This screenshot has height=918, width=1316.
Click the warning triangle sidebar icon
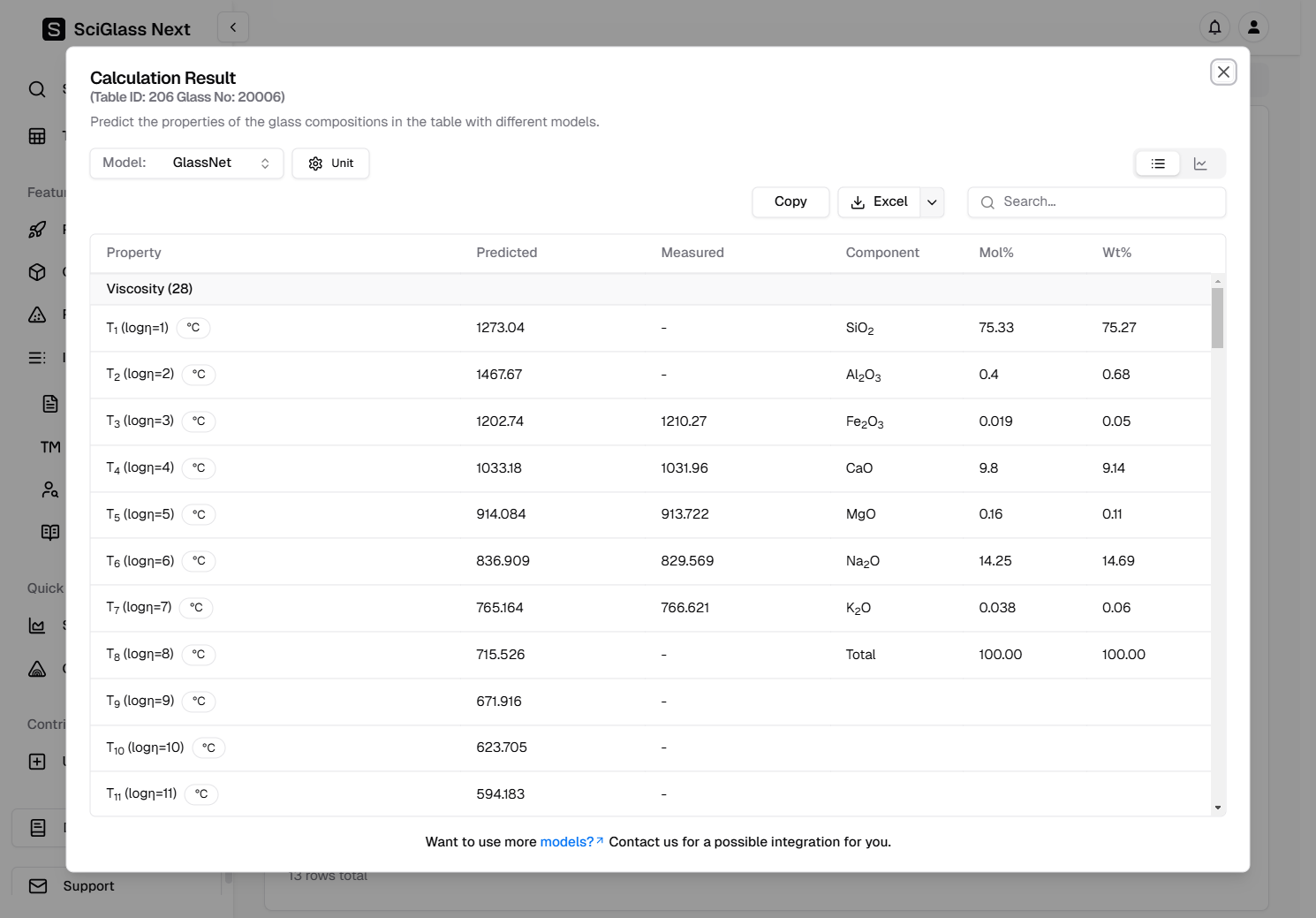pos(37,315)
